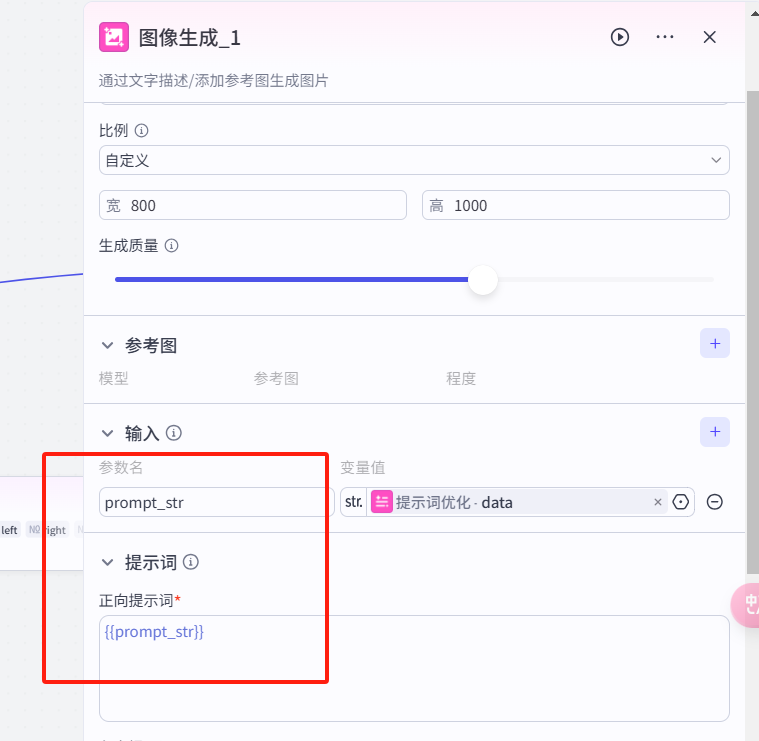The height and width of the screenshot is (741, 759).
Task: Collapse the 输入 section
Action: [x=108, y=433]
